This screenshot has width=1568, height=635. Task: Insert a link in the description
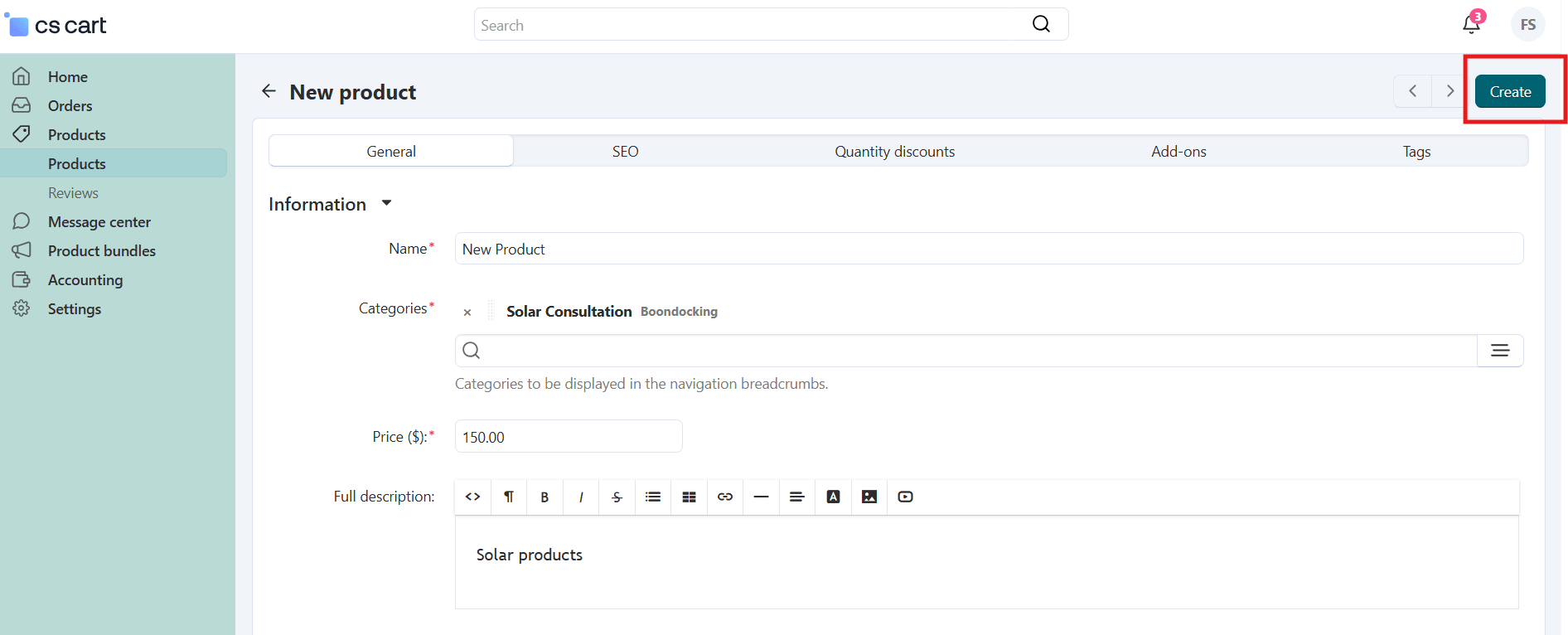tap(725, 497)
